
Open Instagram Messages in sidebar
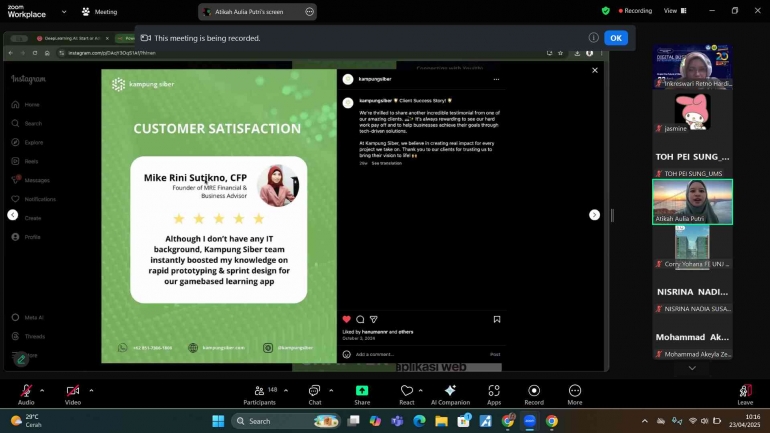[30, 180]
